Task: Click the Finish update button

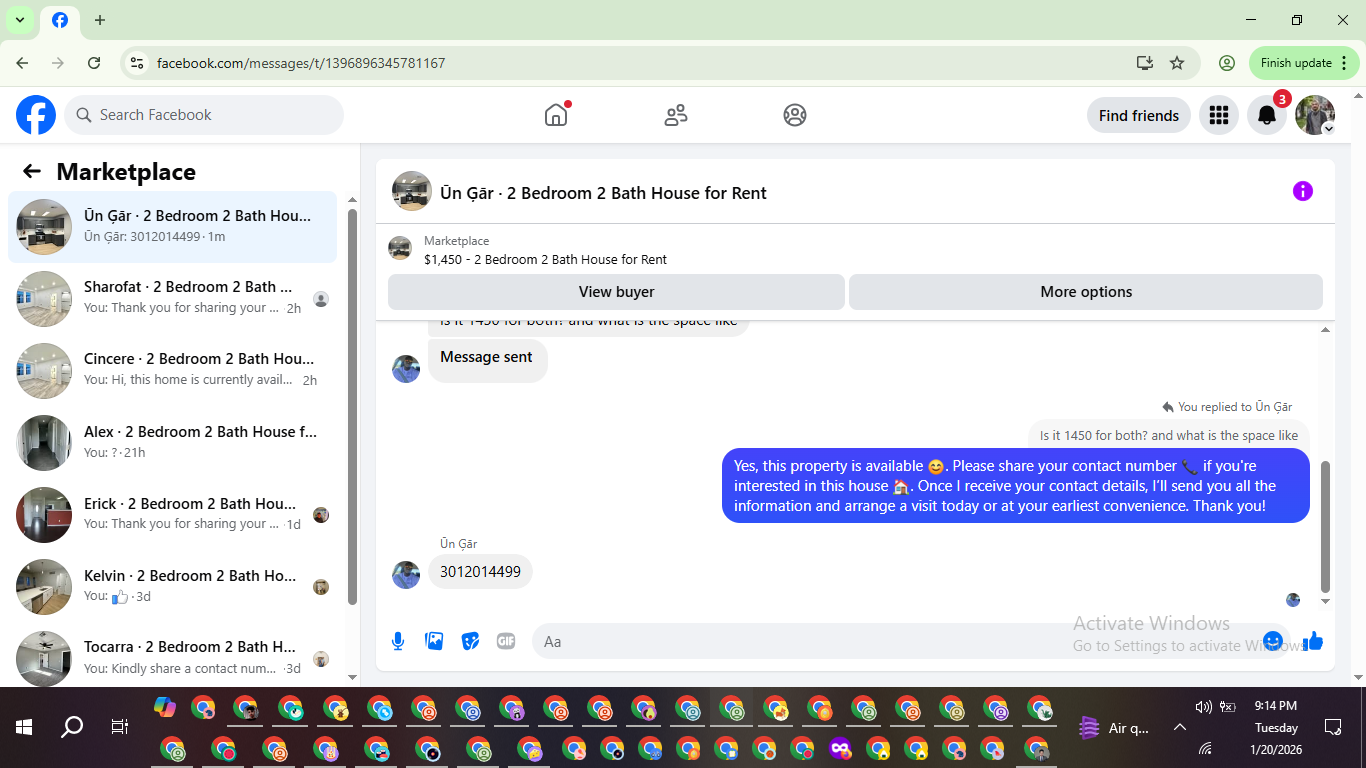Action: point(1304,63)
